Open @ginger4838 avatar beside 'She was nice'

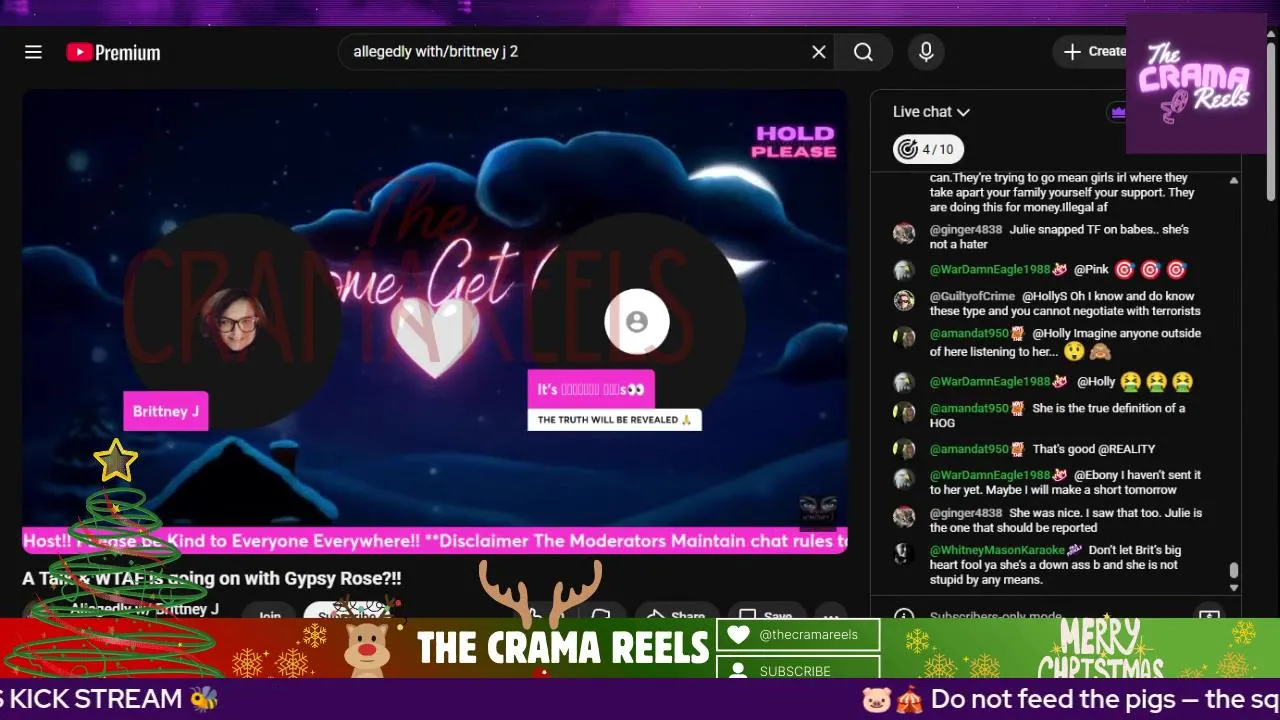tap(904, 516)
